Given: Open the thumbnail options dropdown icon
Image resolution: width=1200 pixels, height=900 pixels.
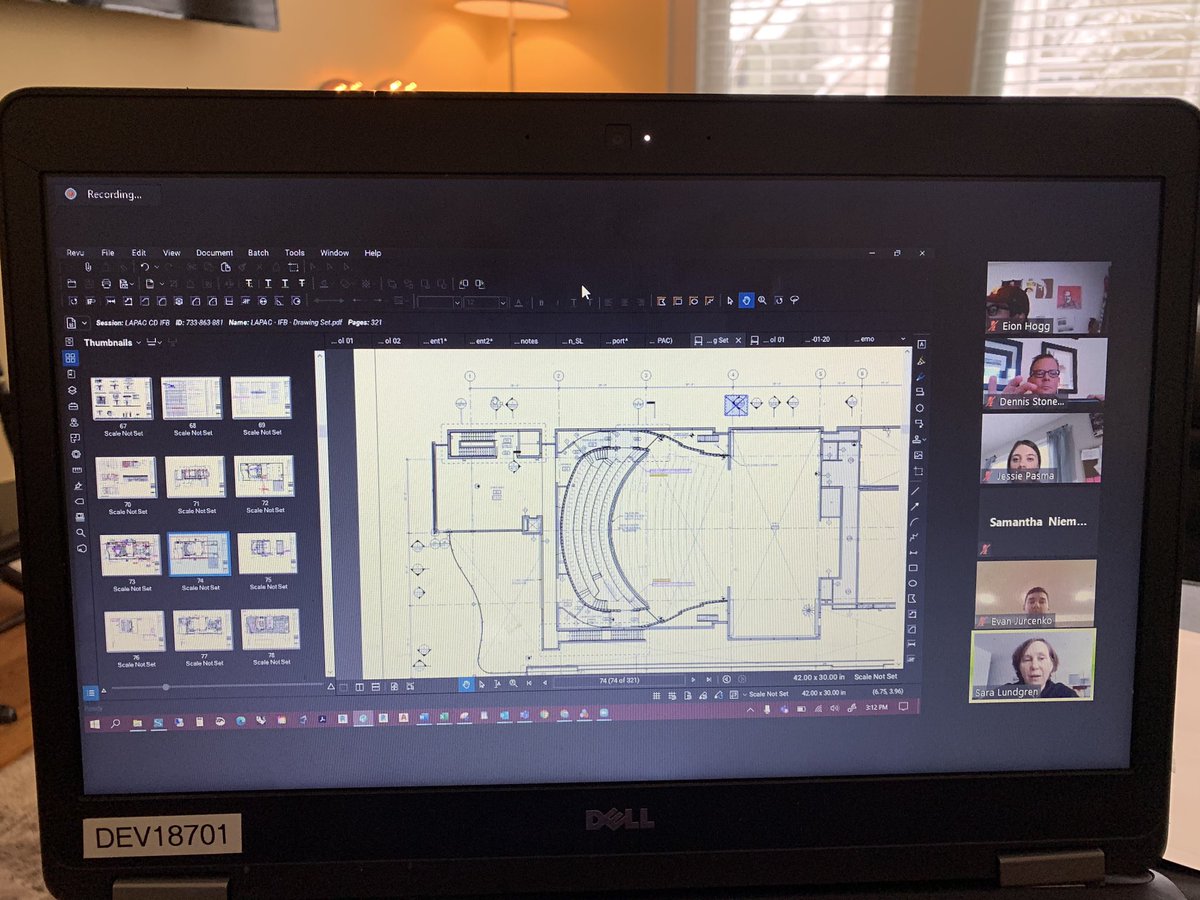Looking at the screenshot, I should coord(154,342).
